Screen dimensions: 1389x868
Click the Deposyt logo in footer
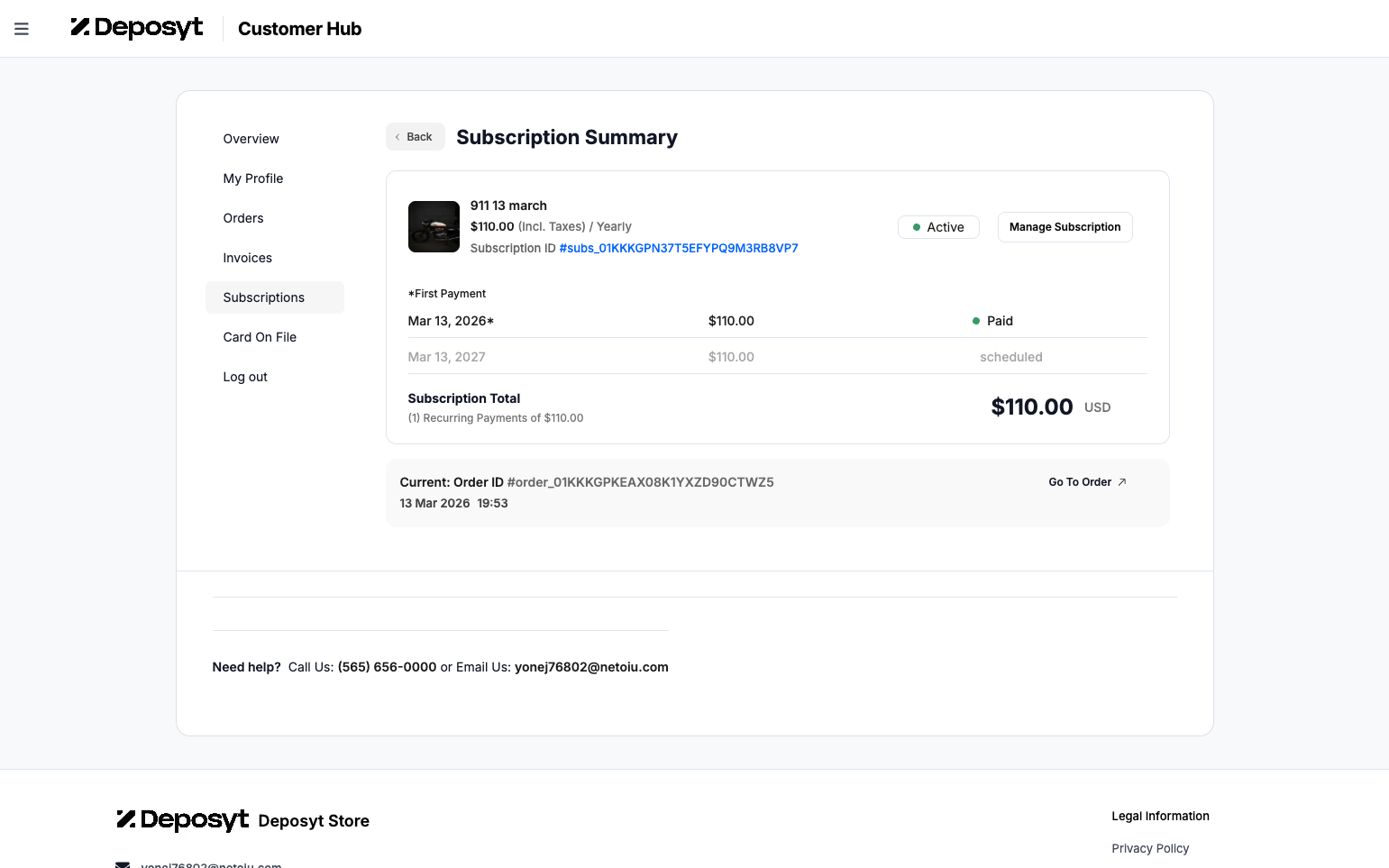[183, 819]
